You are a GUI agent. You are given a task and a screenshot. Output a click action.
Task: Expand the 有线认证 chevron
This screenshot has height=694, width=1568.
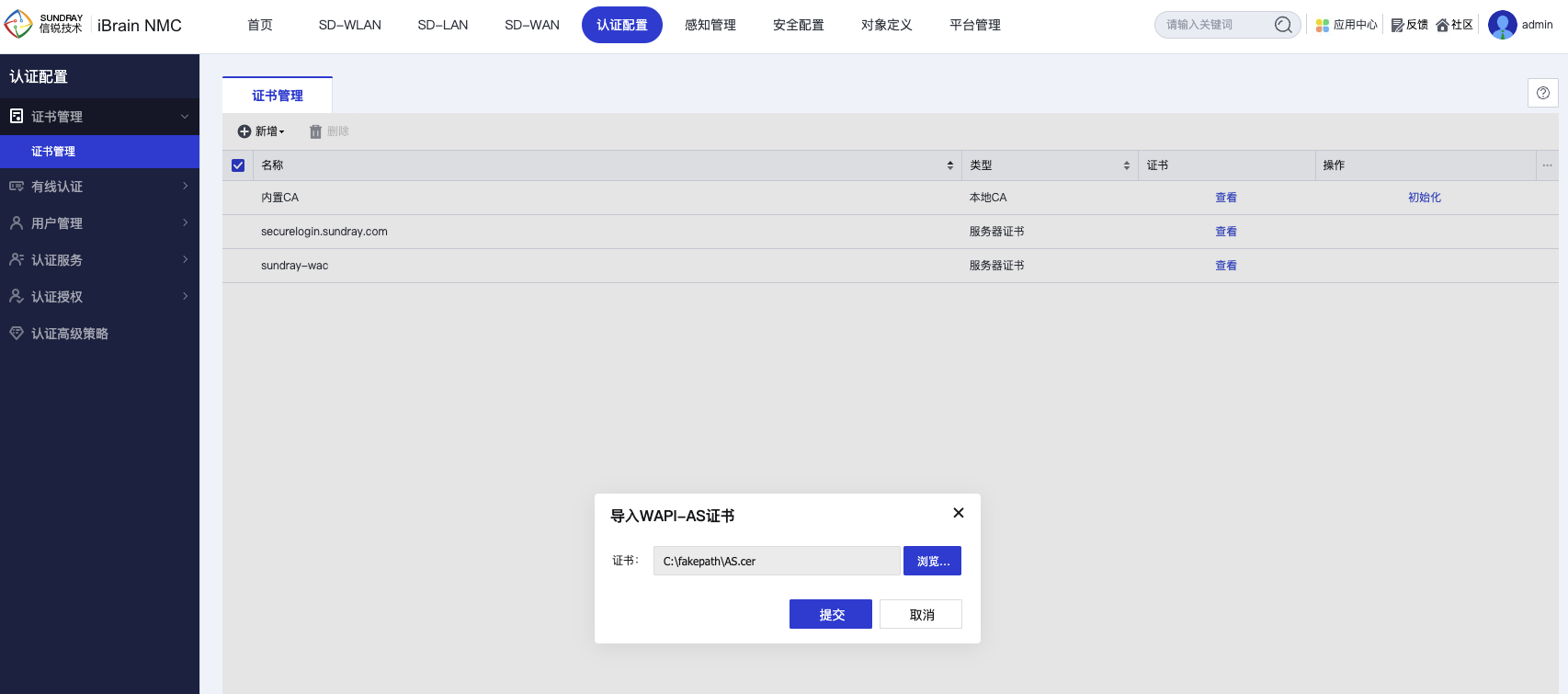tap(185, 186)
